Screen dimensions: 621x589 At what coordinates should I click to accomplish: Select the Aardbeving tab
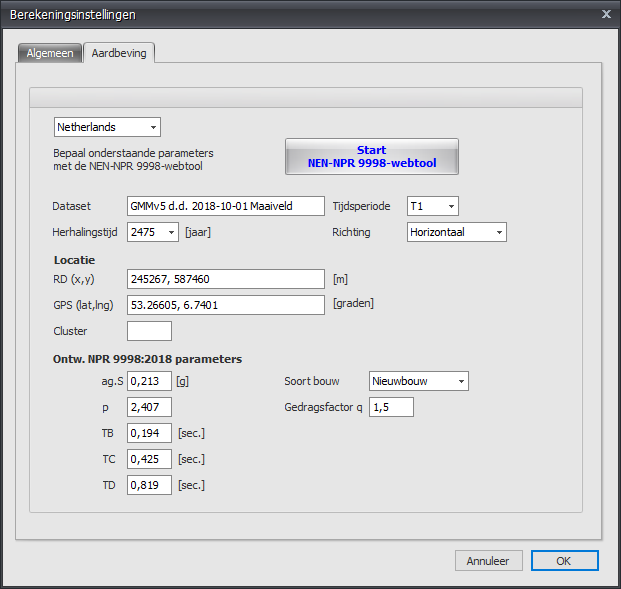pyautogui.click(x=119, y=53)
